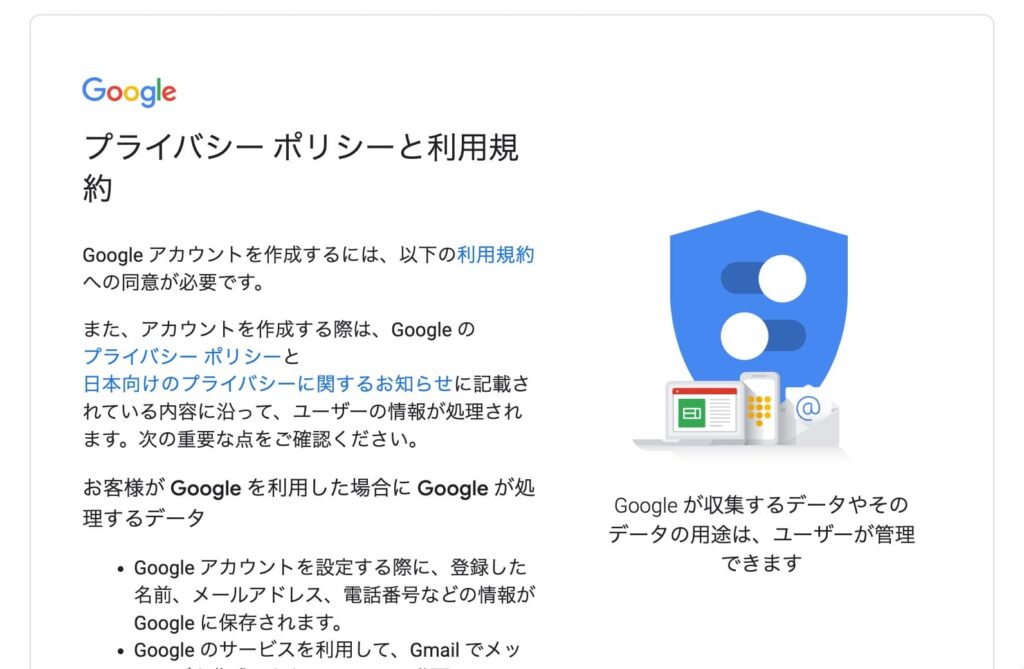This screenshot has width=1024, height=669.
Task: Click the paragraph starting with また、アカウントを作成
Action: (x=306, y=383)
